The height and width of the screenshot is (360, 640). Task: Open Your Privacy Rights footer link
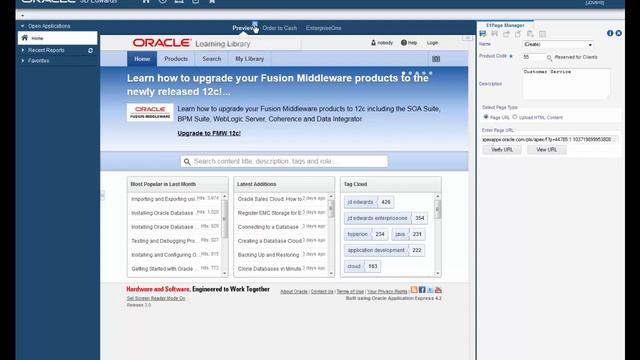tap(387, 291)
